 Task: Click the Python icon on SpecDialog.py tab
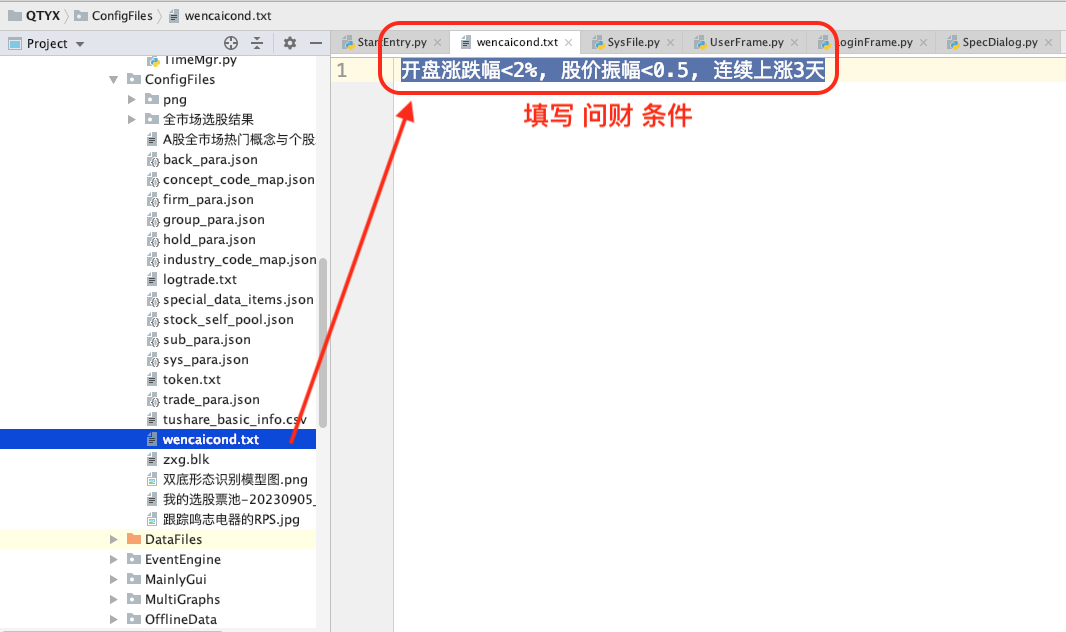[x=952, y=42]
